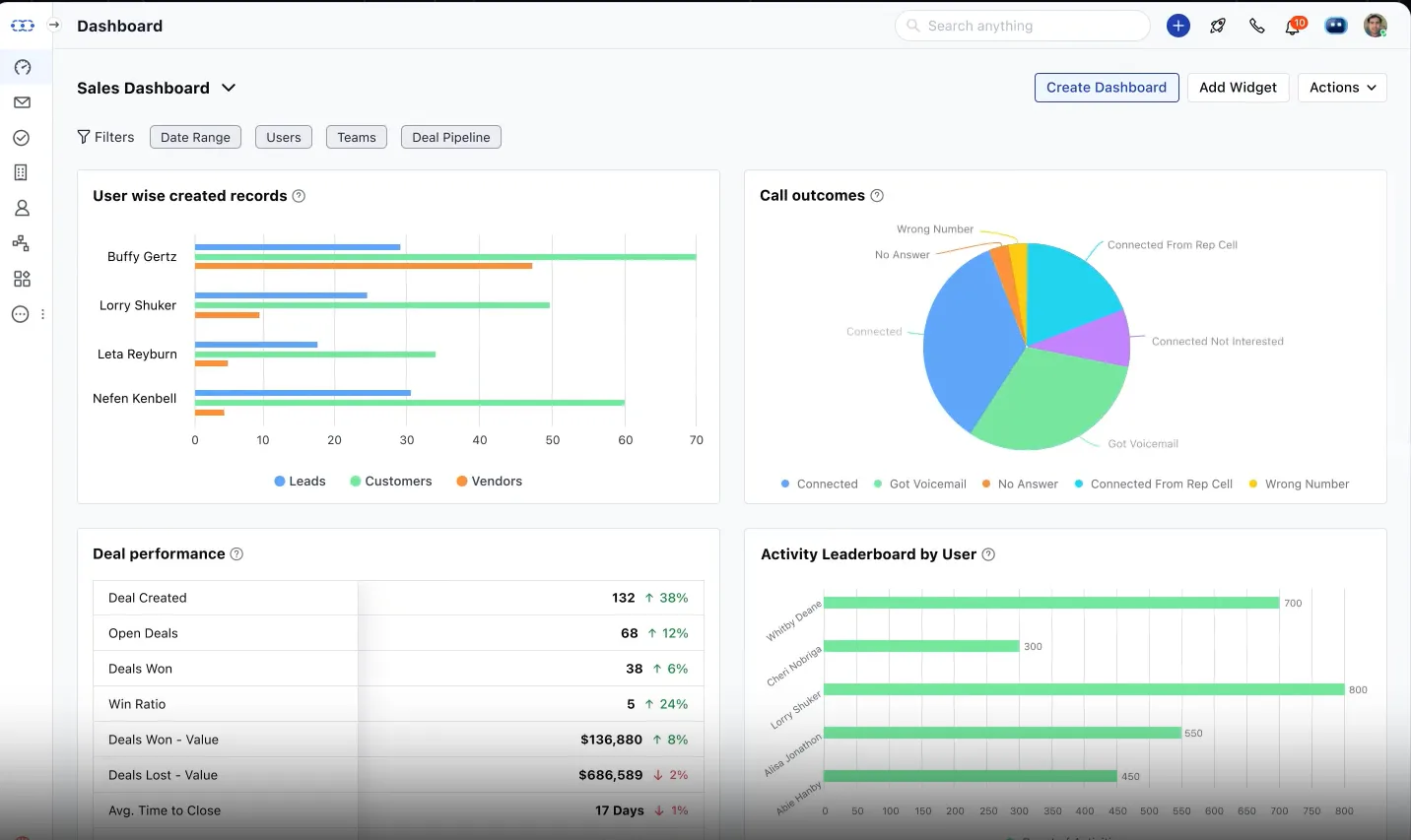Viewport: 1411px width, 840px height.
Task: Toggle the Vendors series in the legend
Action: click(490, 482)
